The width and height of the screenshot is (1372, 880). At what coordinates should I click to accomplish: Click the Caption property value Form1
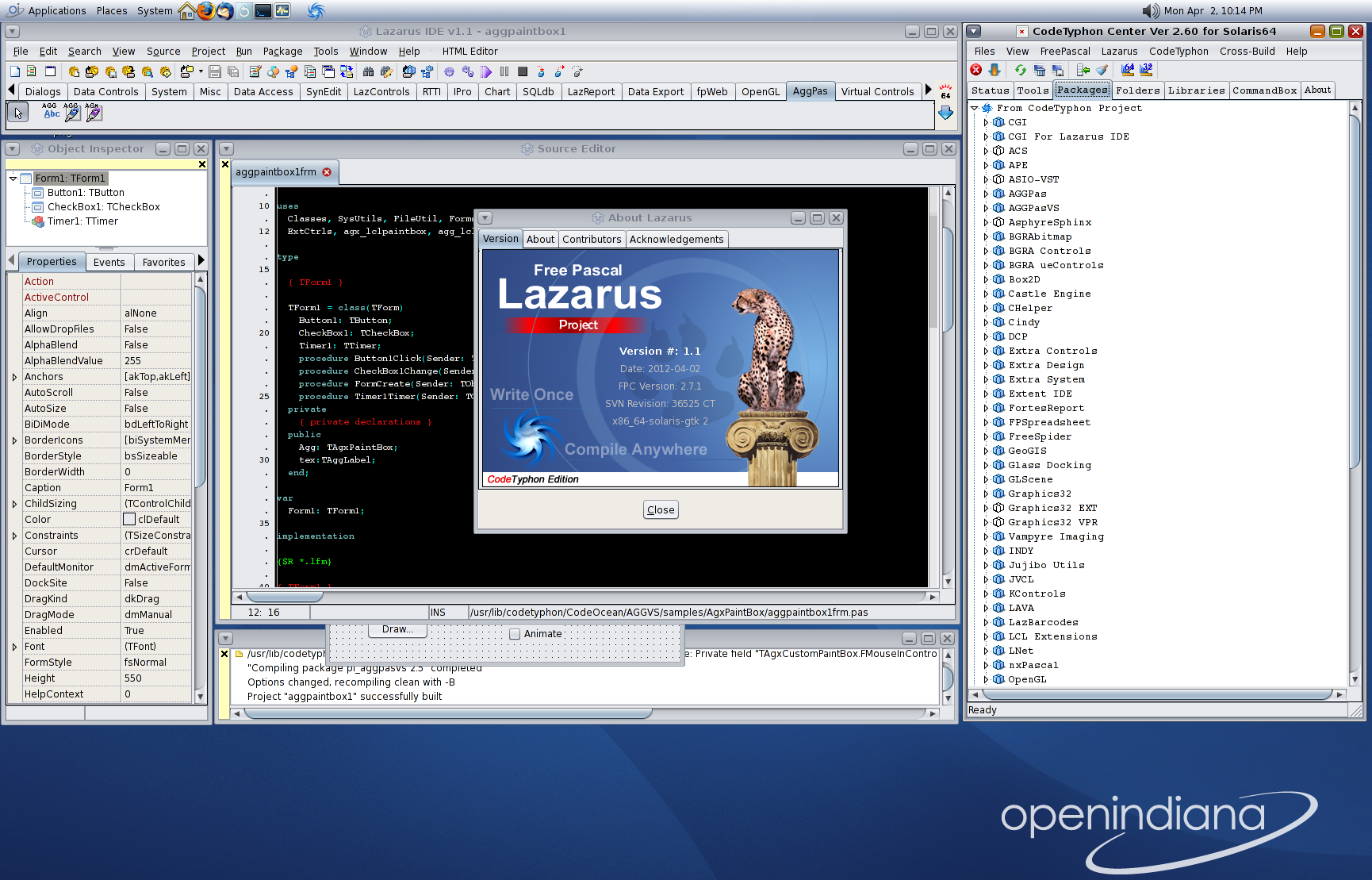(x=155, y=488)
